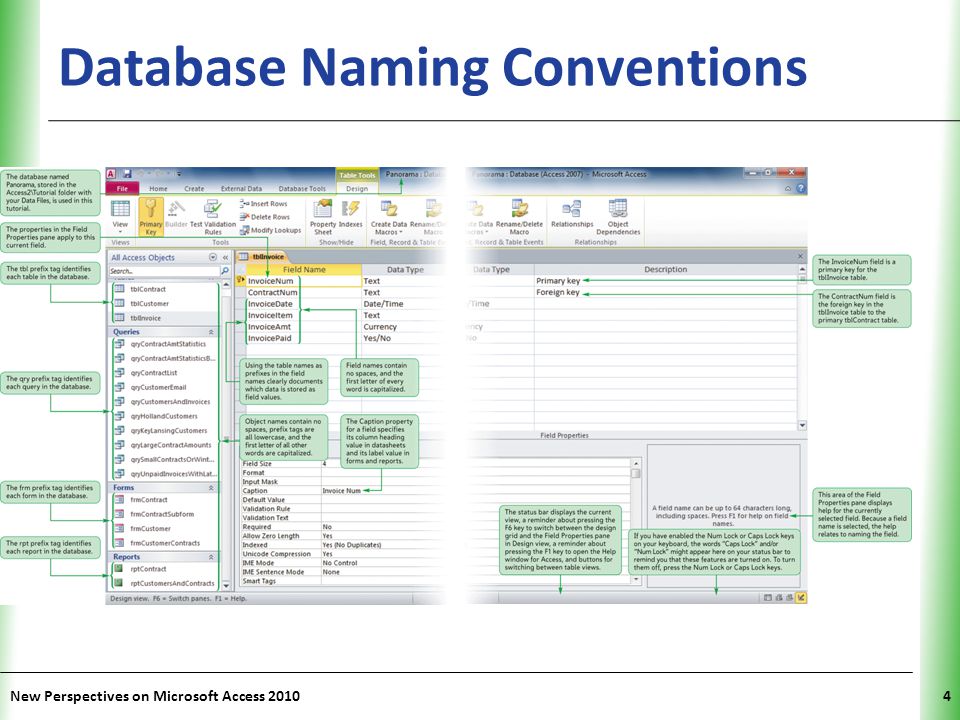960x720 pixels.
Task: Switch to the Create tab
Action: point(194,189)
